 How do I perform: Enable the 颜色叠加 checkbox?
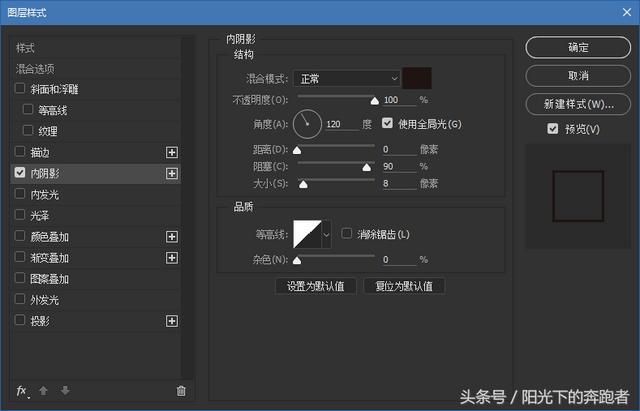point(20,235)
